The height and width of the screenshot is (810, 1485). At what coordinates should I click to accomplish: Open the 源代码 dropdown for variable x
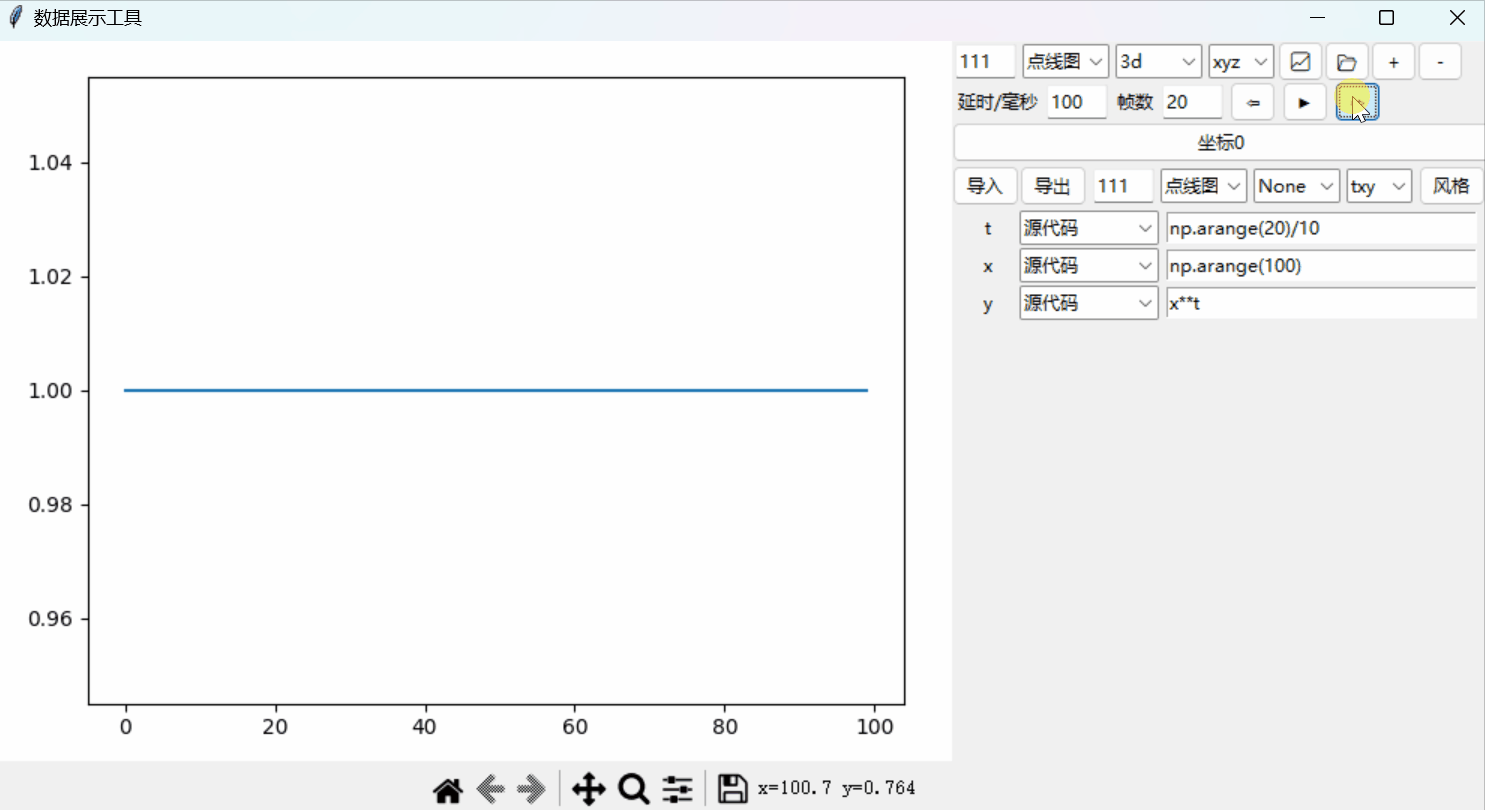tap(1089, 266)
